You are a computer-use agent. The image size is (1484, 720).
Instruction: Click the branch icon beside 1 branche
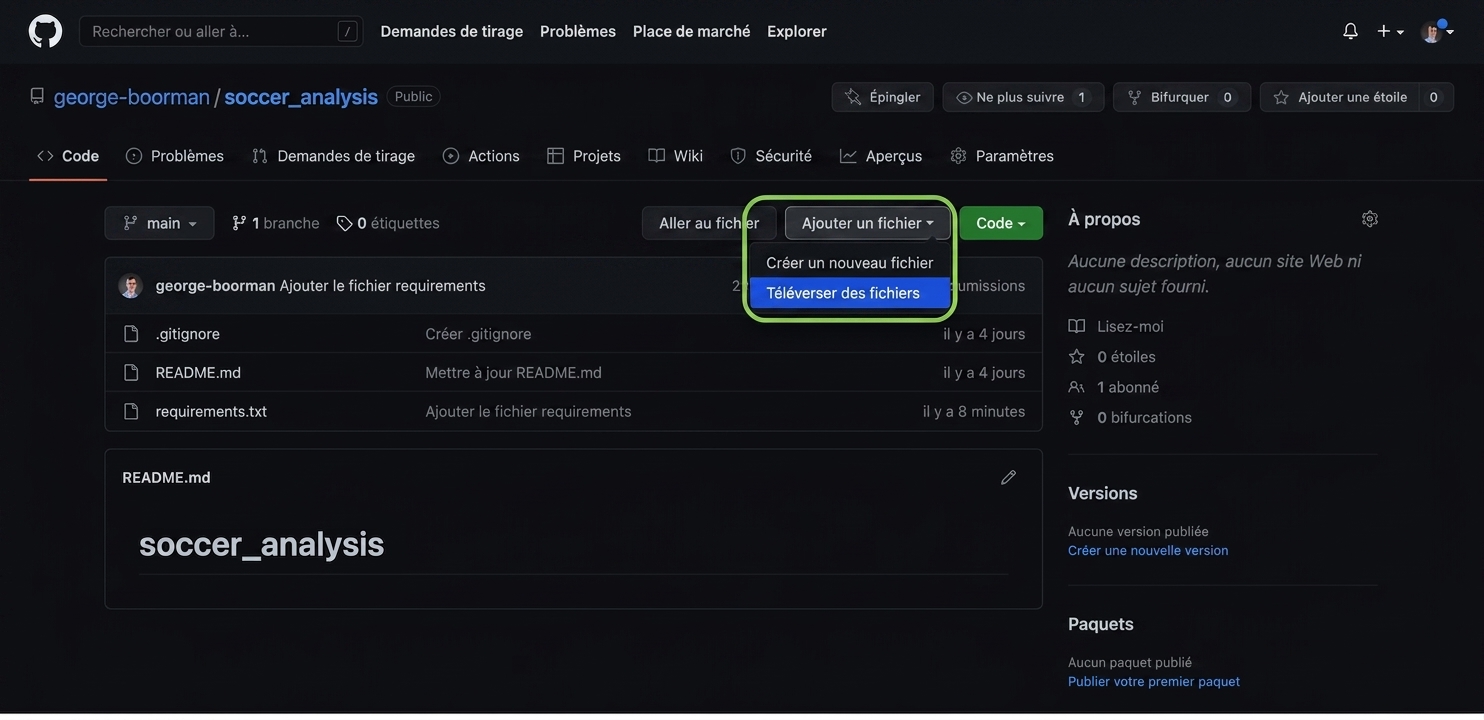[239, 223]
